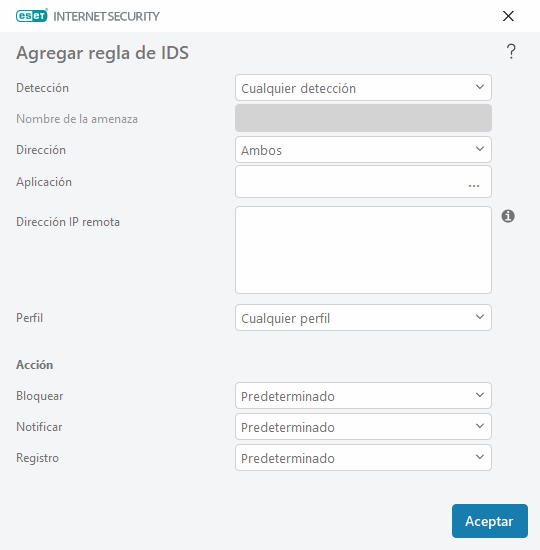Image resolution: width=540 pixels, height=550 pixels.
Task: Close the Agregar regla de IDS dialog
Action: coord(508,16)
